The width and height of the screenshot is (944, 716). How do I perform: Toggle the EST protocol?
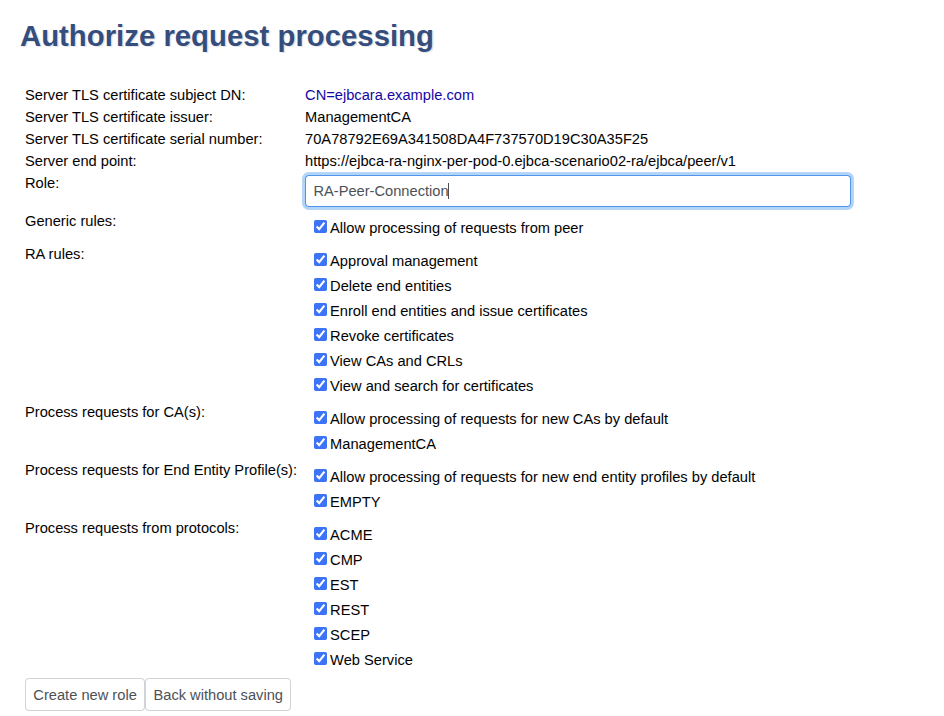pos(320,583)
